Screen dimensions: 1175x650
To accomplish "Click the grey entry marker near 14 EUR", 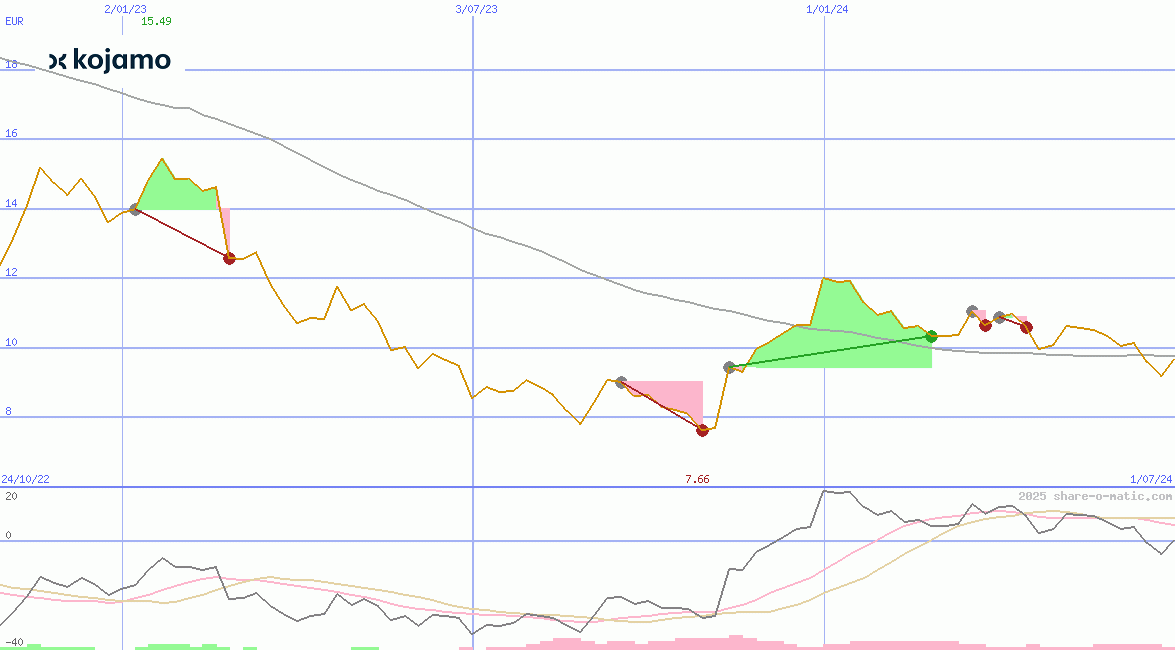I will pos(135,209).
